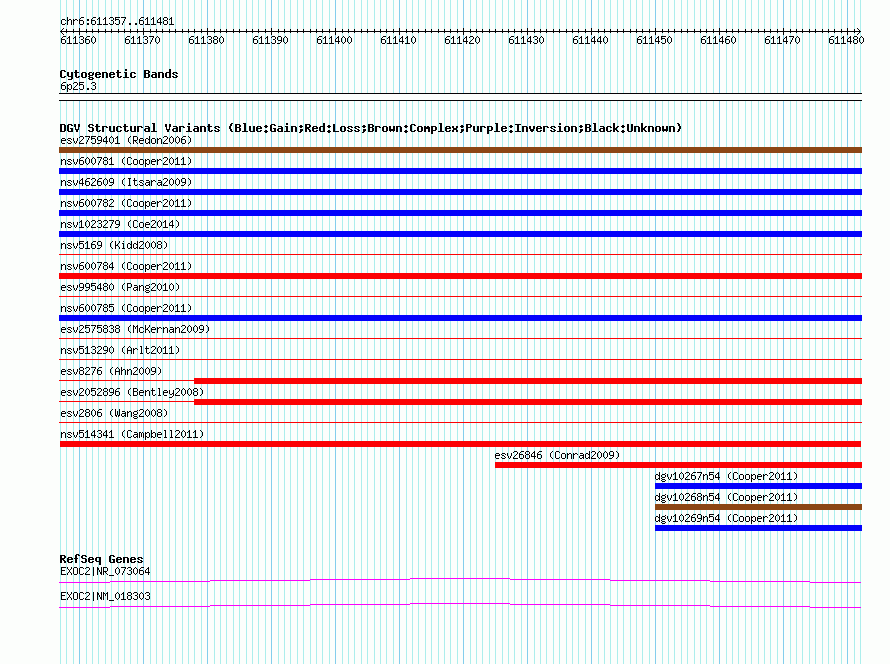Click the EXOC2 NM_018303 magenta gene line

click(x=460, y=606)
